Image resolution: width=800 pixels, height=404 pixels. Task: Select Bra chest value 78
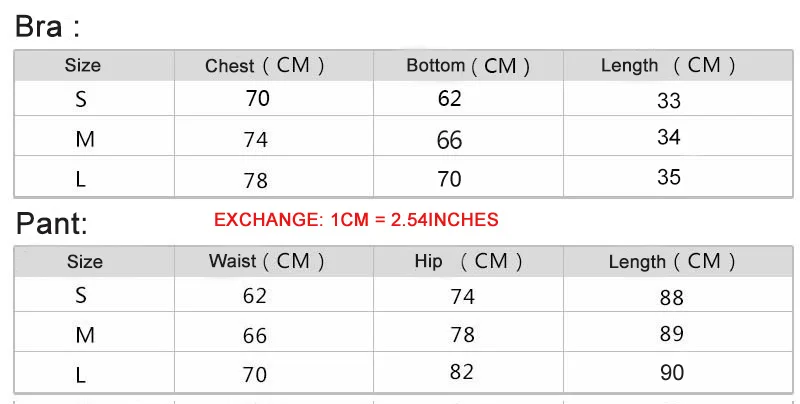coord(256,180)
